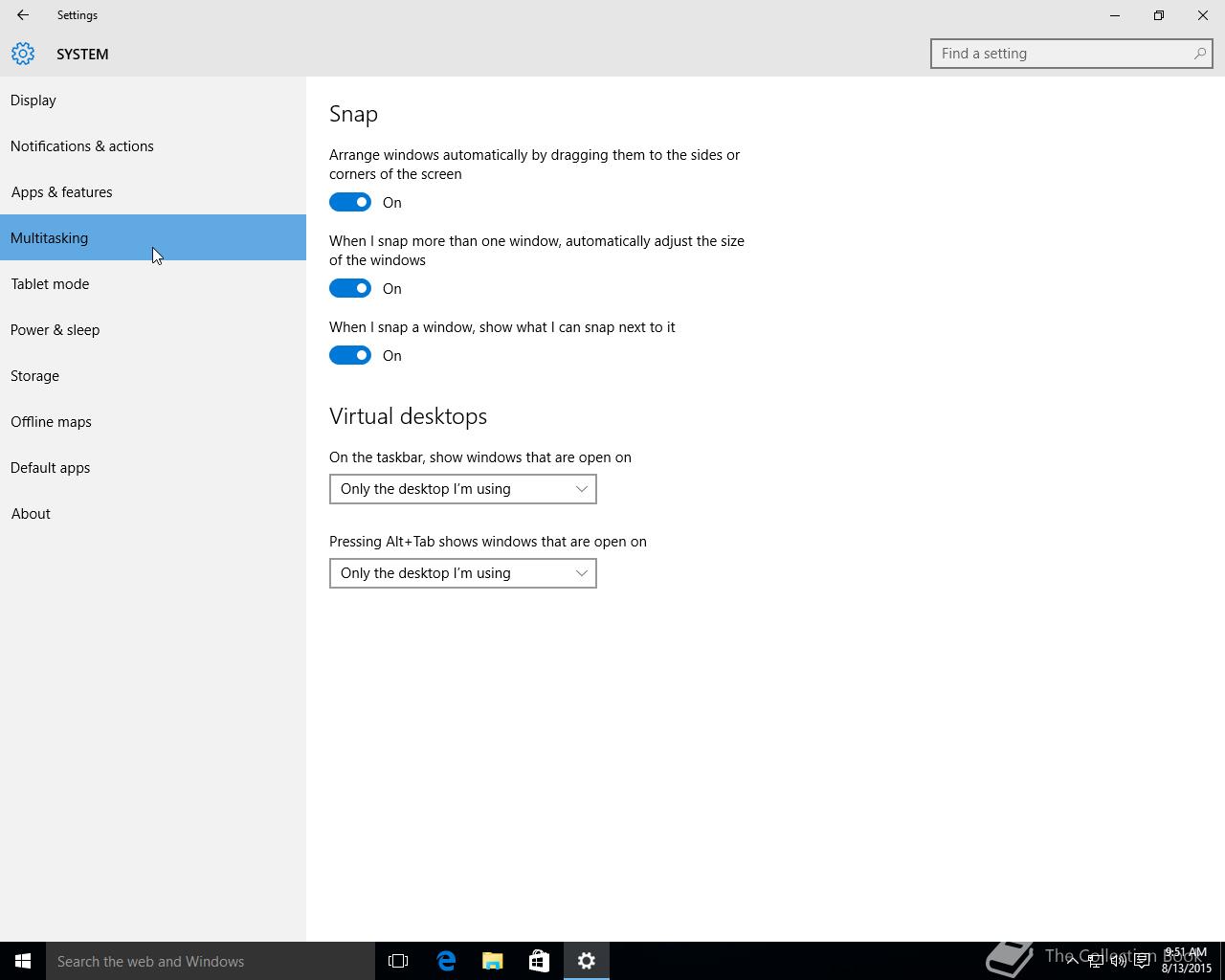
Task: Open the Alt+Tab windows dropdown
Action: [463, 573]
